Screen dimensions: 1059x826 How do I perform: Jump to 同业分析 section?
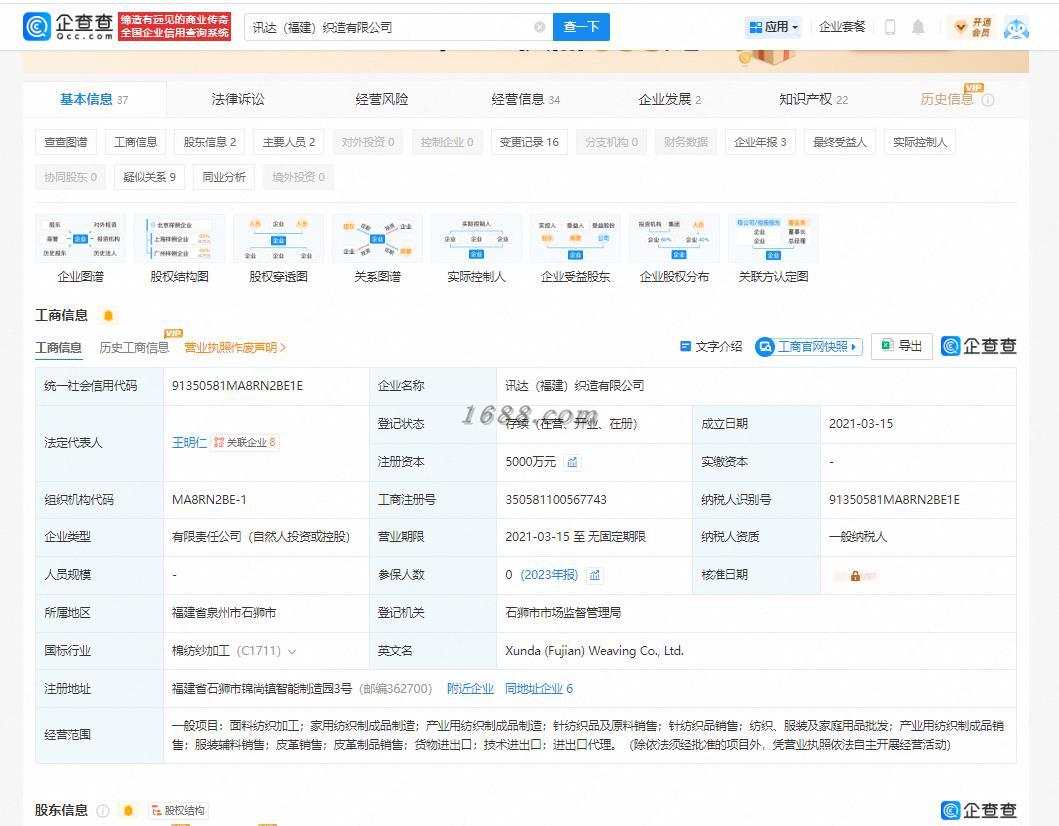pos(224,177)
